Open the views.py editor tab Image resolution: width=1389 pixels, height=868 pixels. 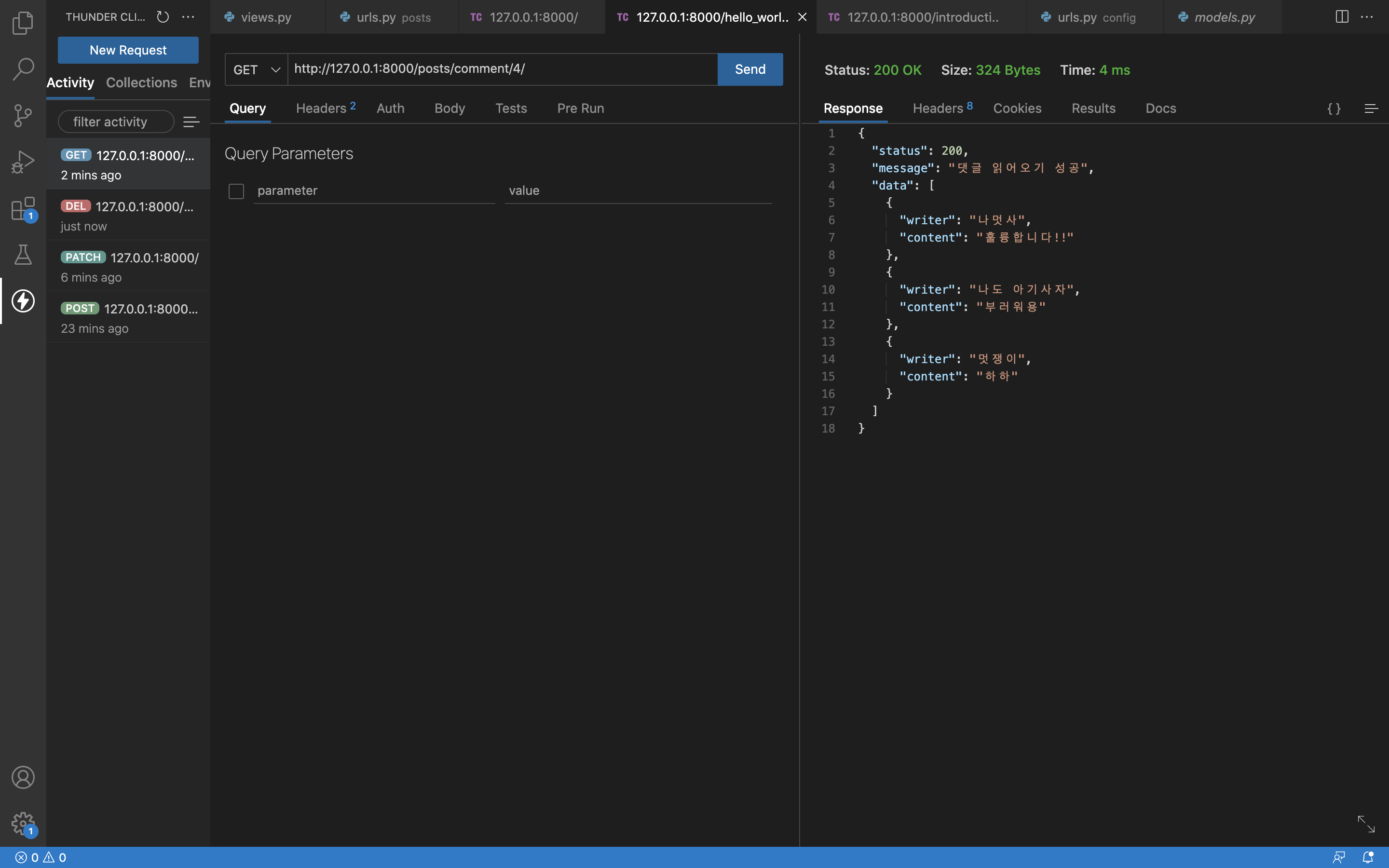point(268,17)
